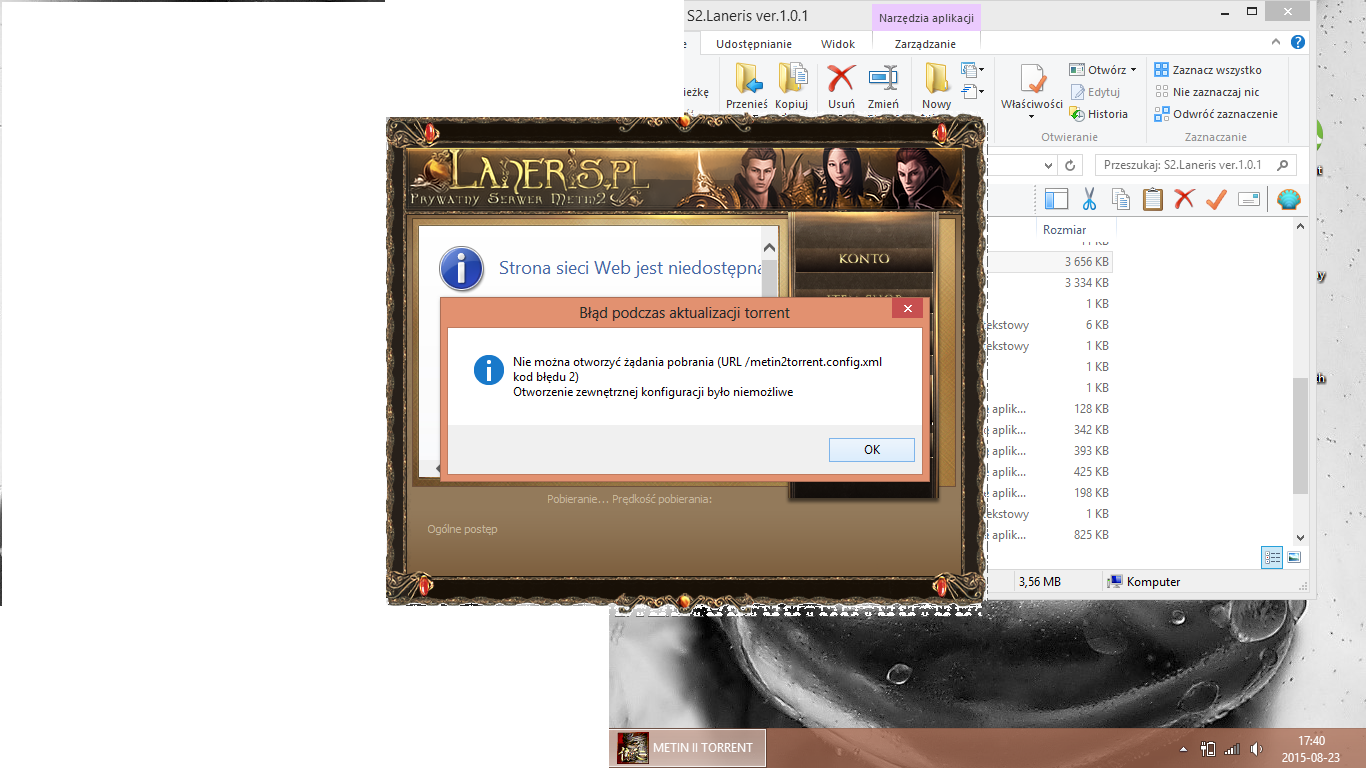
Task: Switch to large thumbnails view
Action: click(1294, 557)
